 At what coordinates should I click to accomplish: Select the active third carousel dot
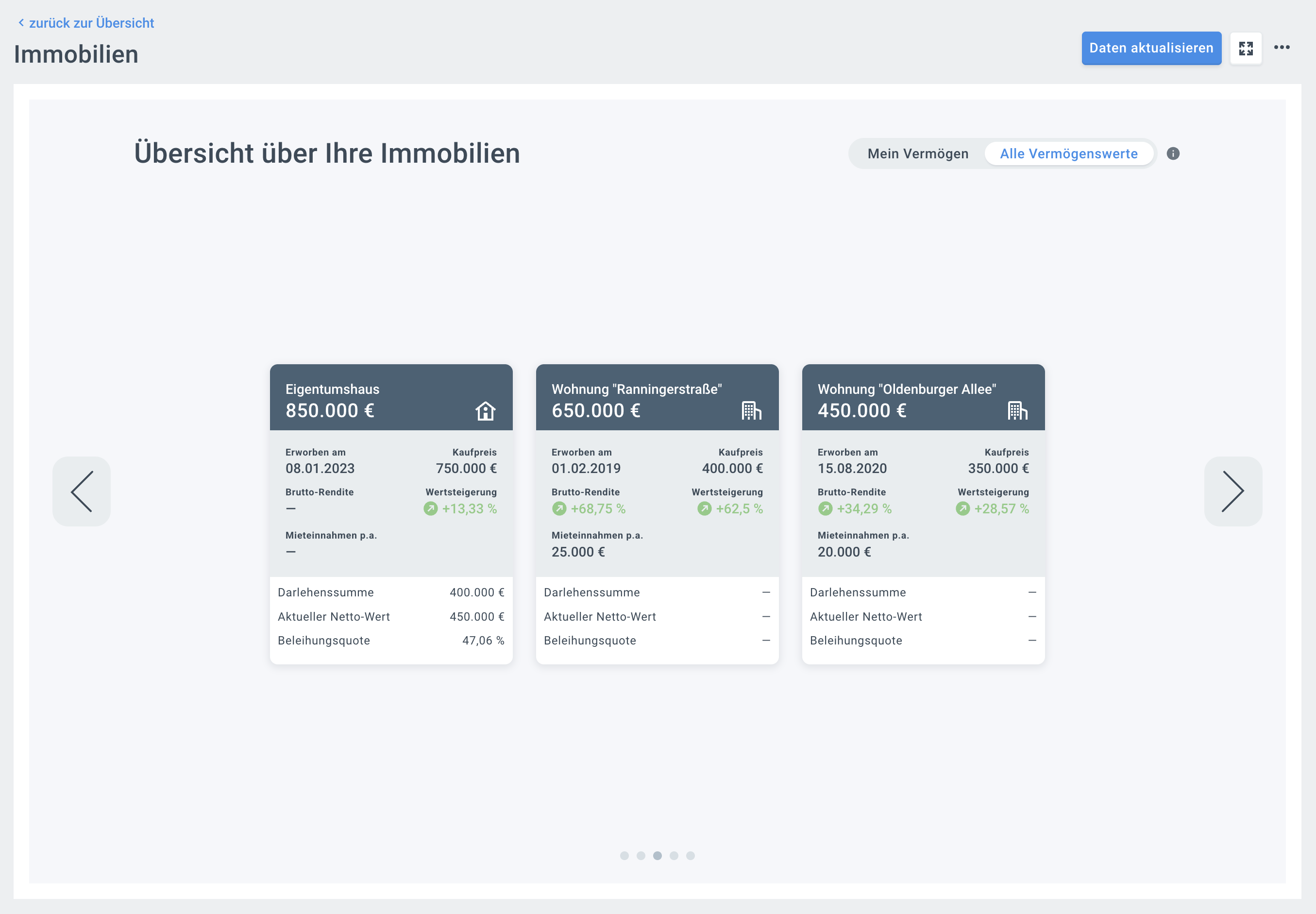point(658,856)
